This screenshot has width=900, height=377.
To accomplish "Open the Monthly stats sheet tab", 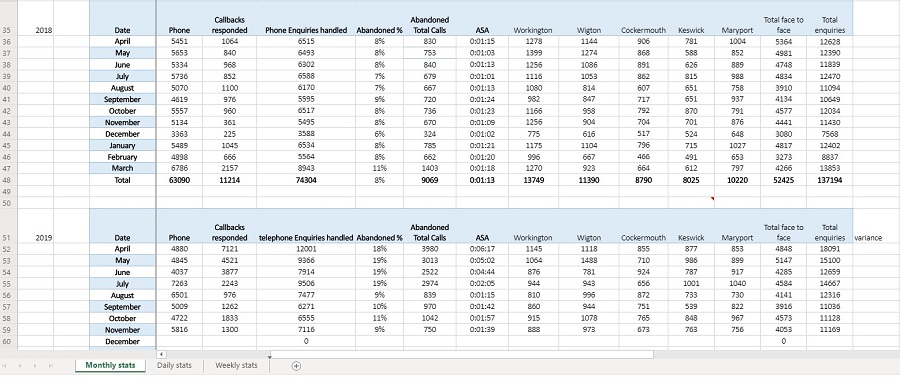I will (x=110, y=366).
